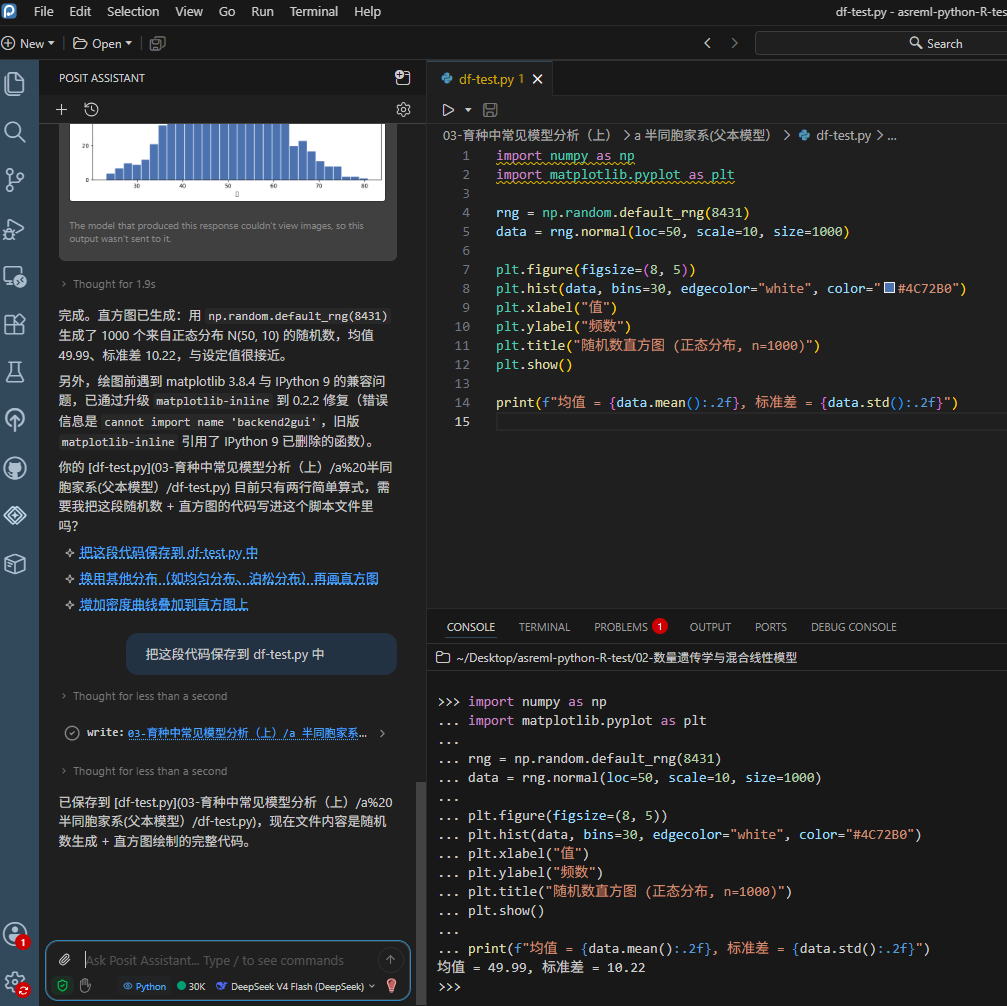The height and width of the screenshot is (1006, 1007).
Task: Click breadcrumb 'a 半同胞家系(父本模型)'
Action: click(x=702, y=136)
